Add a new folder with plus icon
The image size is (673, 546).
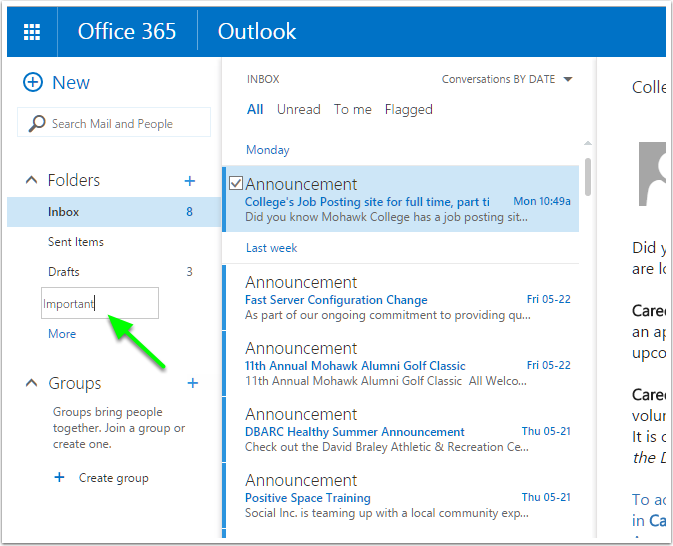click(x=190, y=181)
